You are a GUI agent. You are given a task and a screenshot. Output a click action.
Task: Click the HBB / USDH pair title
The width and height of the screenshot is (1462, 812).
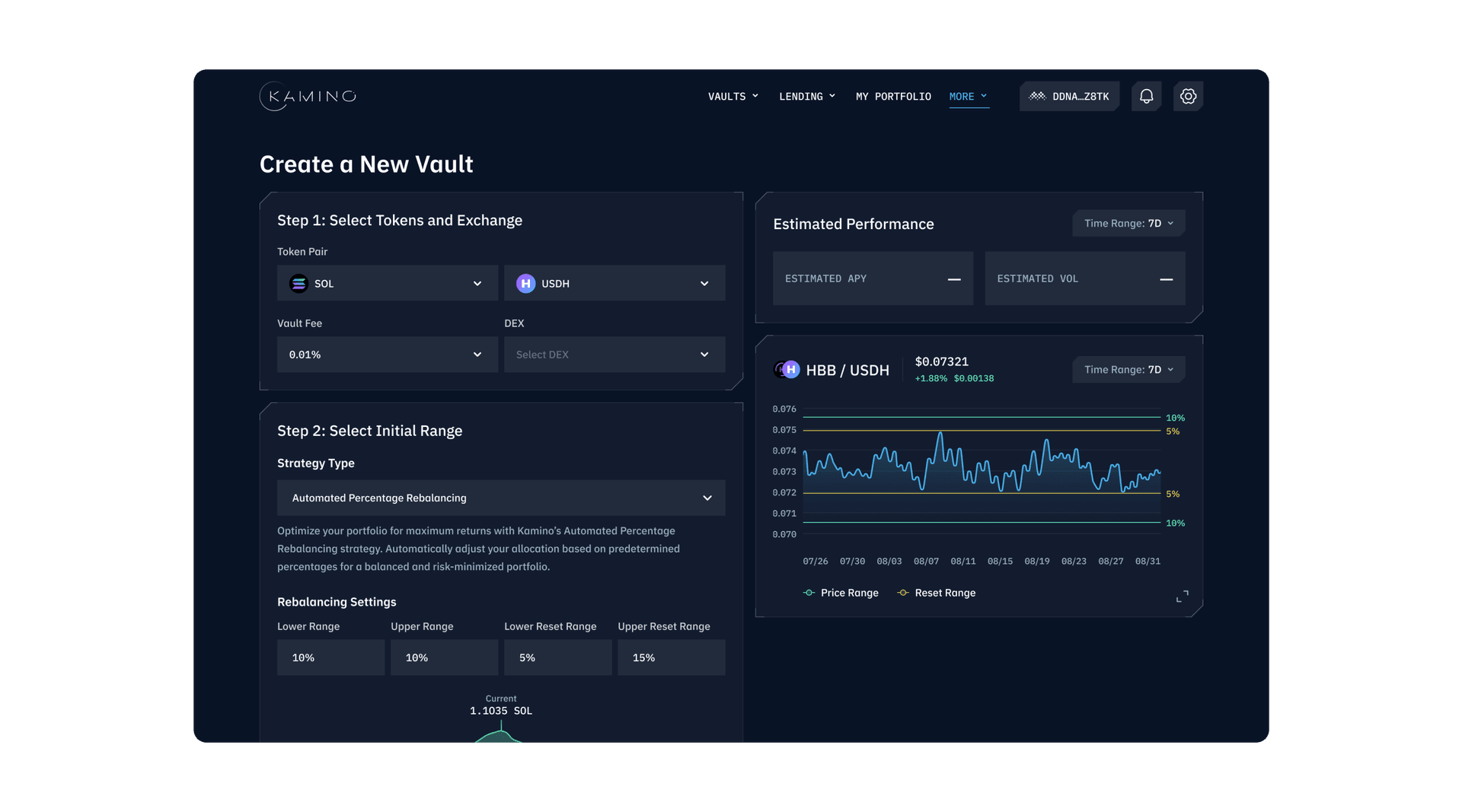848,370
